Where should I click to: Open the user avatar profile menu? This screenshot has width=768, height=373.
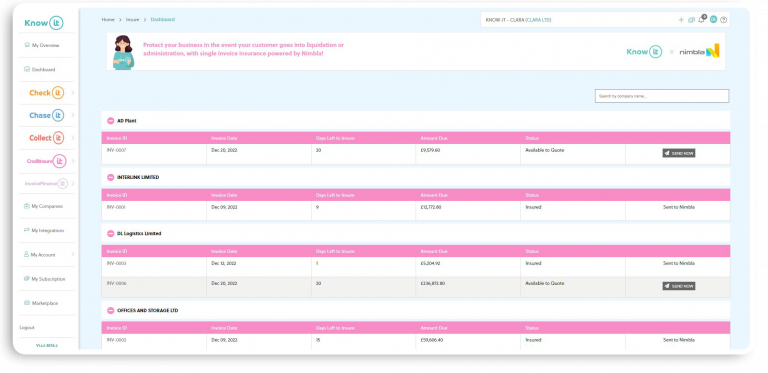[x=714, y=20]
